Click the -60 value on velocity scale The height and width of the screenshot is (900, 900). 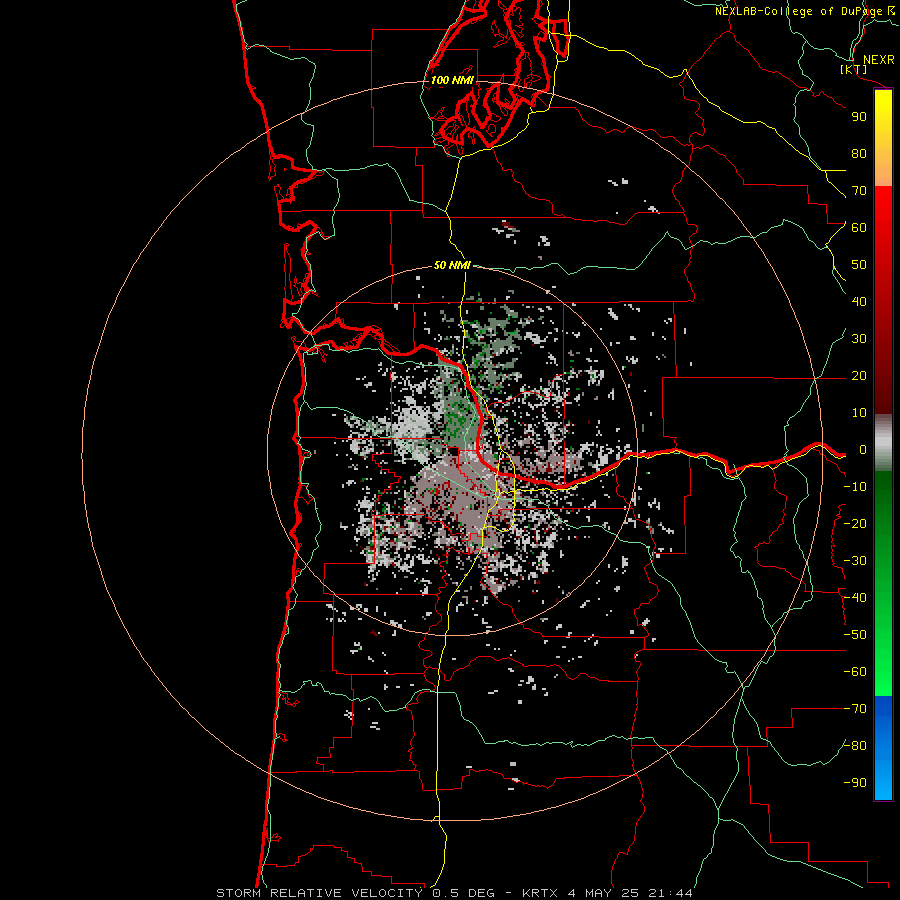pos(855,672)
